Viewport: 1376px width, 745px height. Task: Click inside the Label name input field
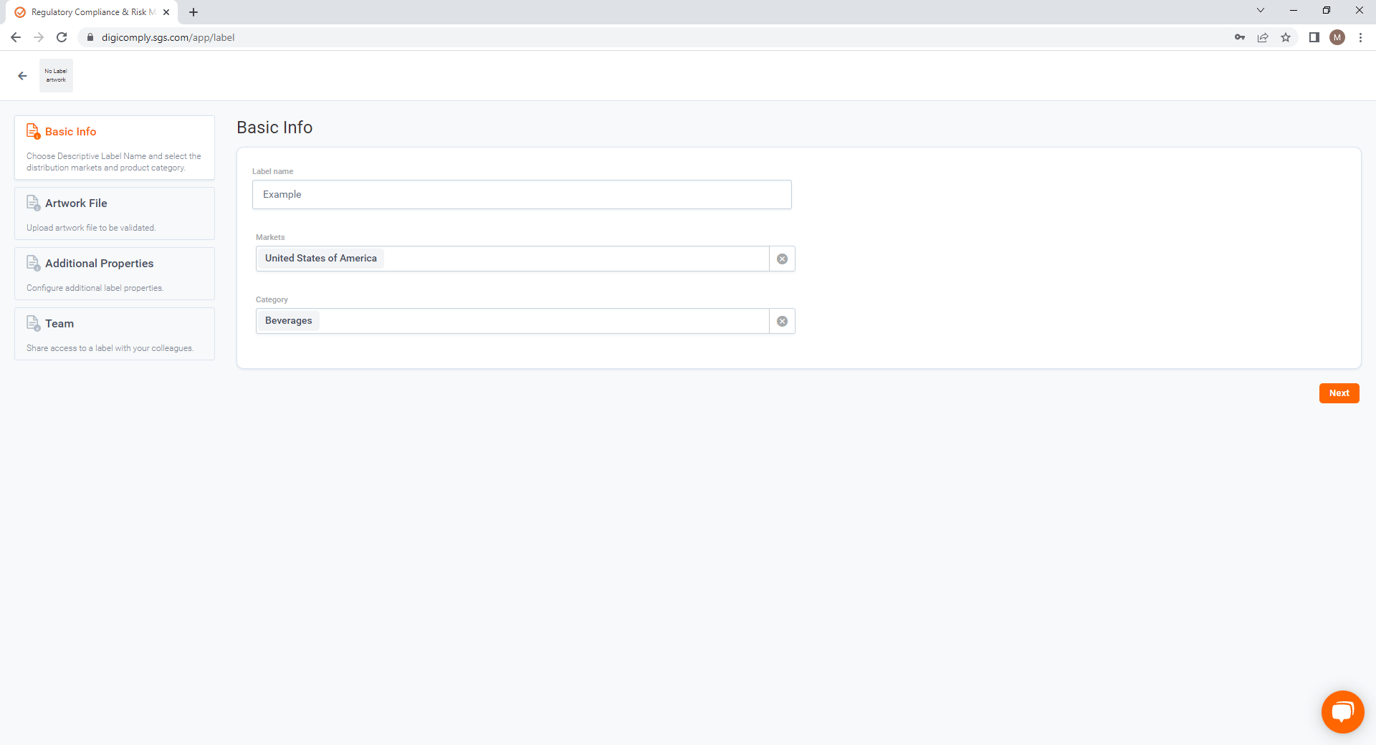[x=521, y=194]
